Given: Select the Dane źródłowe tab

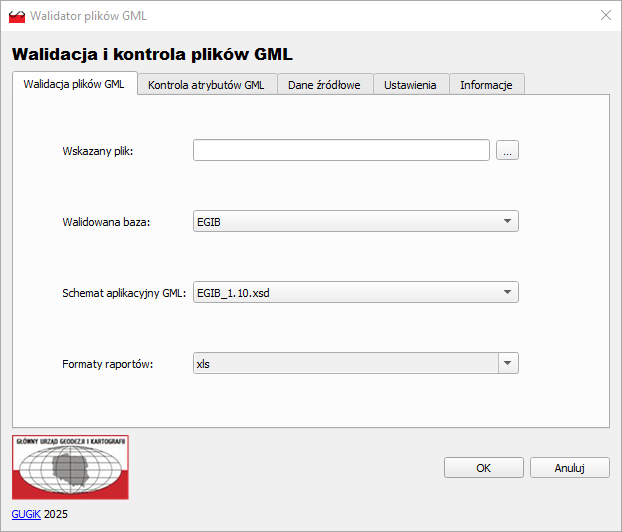Looking at the screenshot, I should pyautogui.click(x=324, y=85).
